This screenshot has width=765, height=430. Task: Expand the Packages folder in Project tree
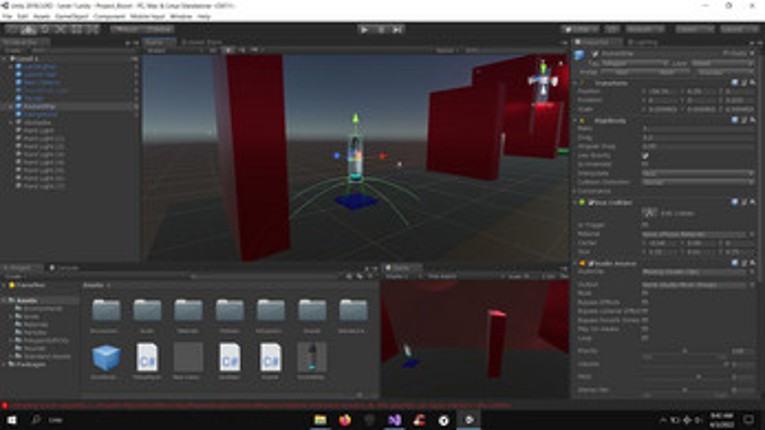click(4, 364)
